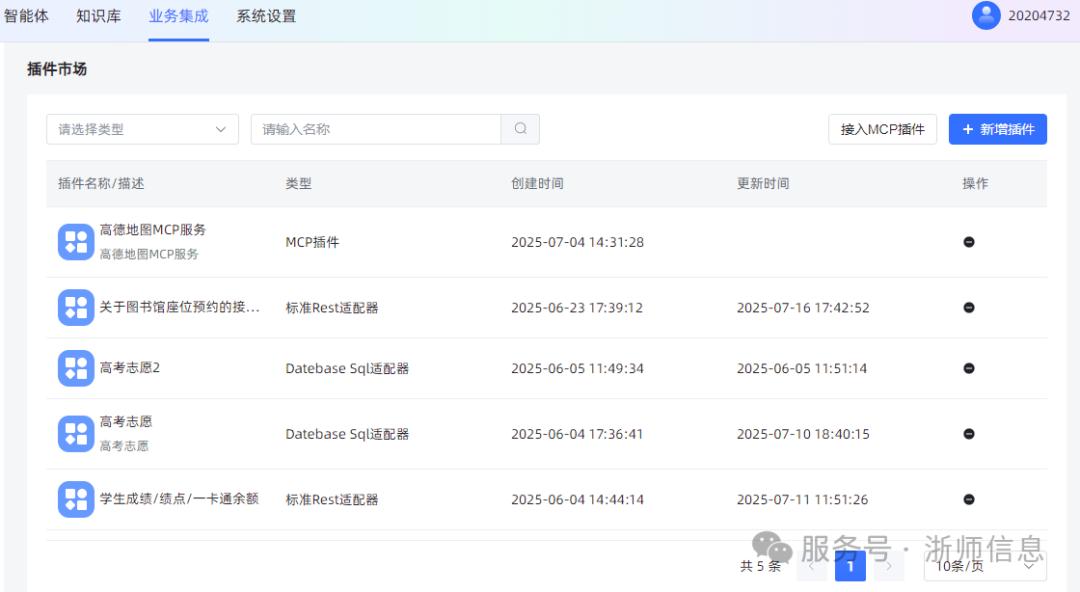The image size is (1080, 592).
Task: Open the 系统设置 tab
Action: [x=266, y=16]
